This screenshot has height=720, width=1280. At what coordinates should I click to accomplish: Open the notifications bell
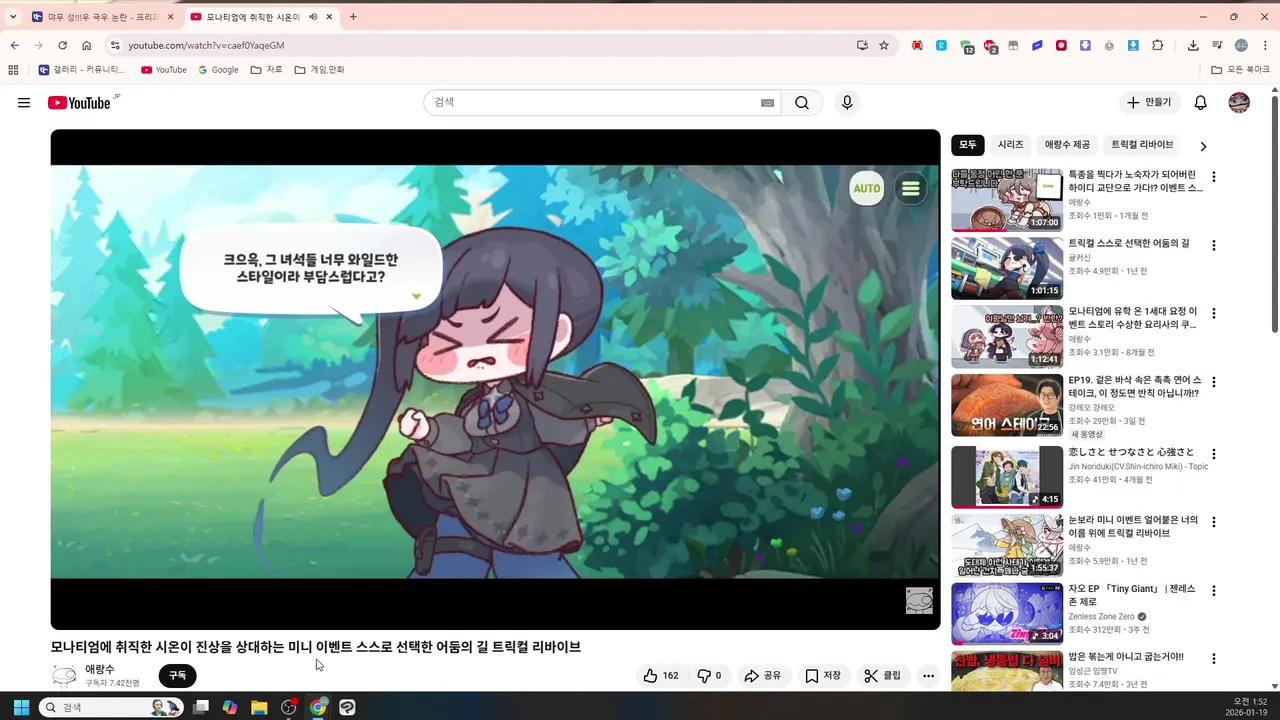coord(1201,103)
